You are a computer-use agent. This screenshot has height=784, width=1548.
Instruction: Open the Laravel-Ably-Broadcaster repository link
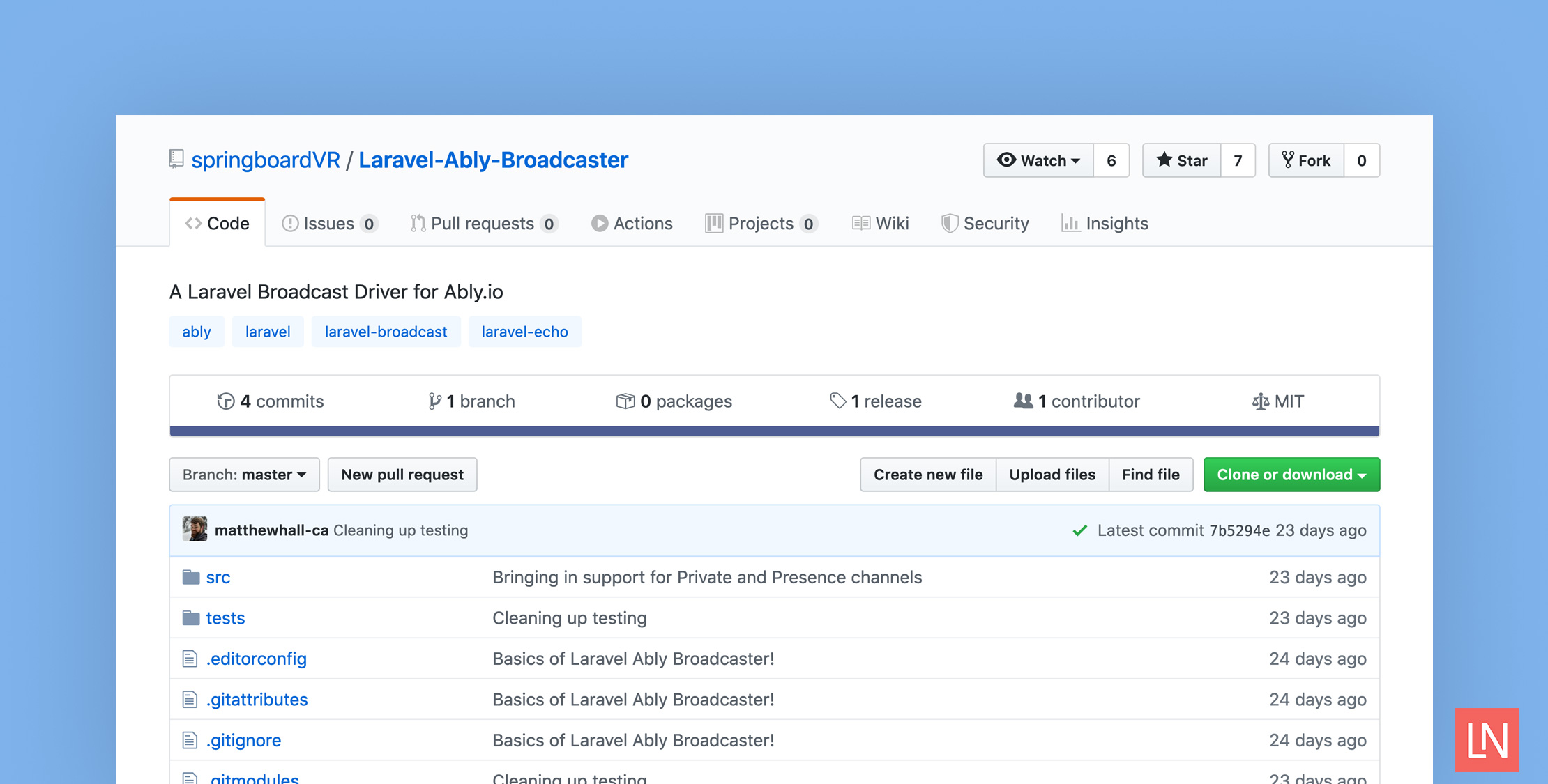coord(494,160)
